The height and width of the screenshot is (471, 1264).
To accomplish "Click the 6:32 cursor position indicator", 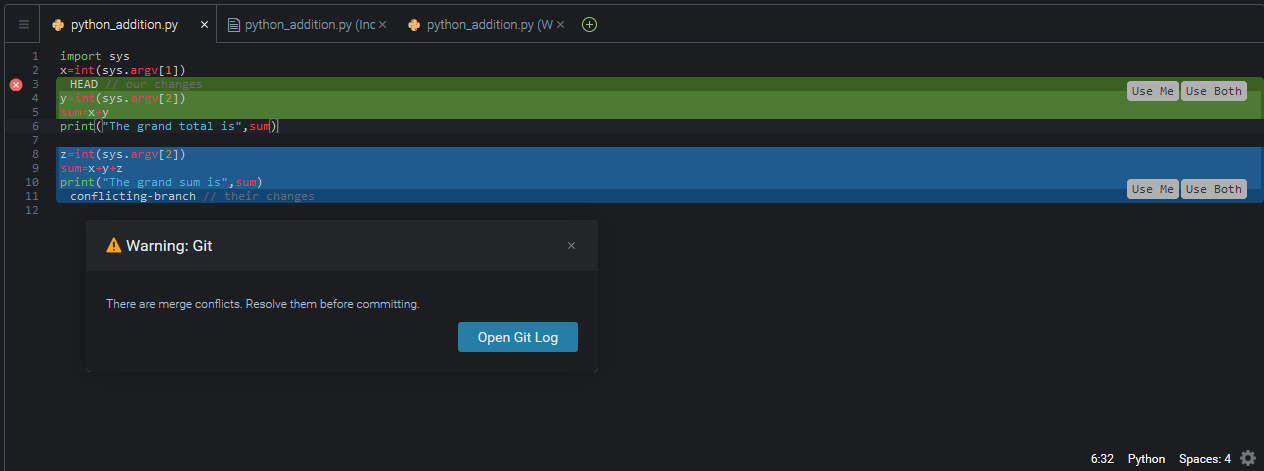I will tap(1102, 459).
